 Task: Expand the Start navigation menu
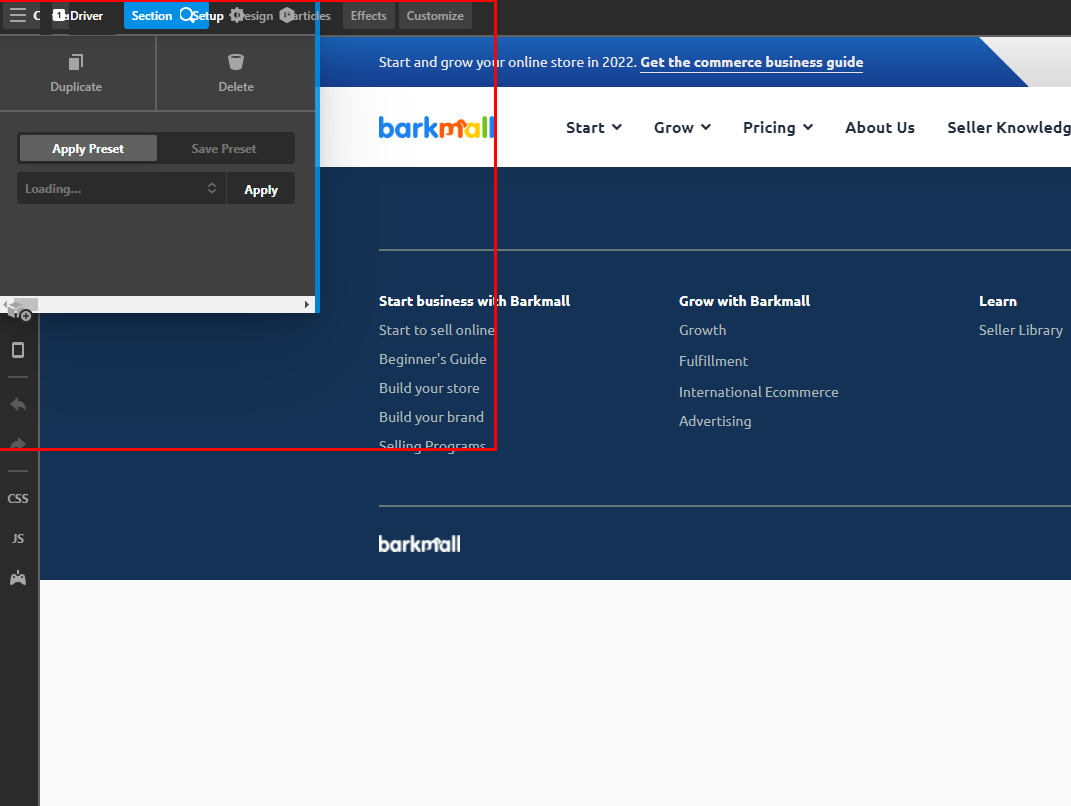pos(594,128)
